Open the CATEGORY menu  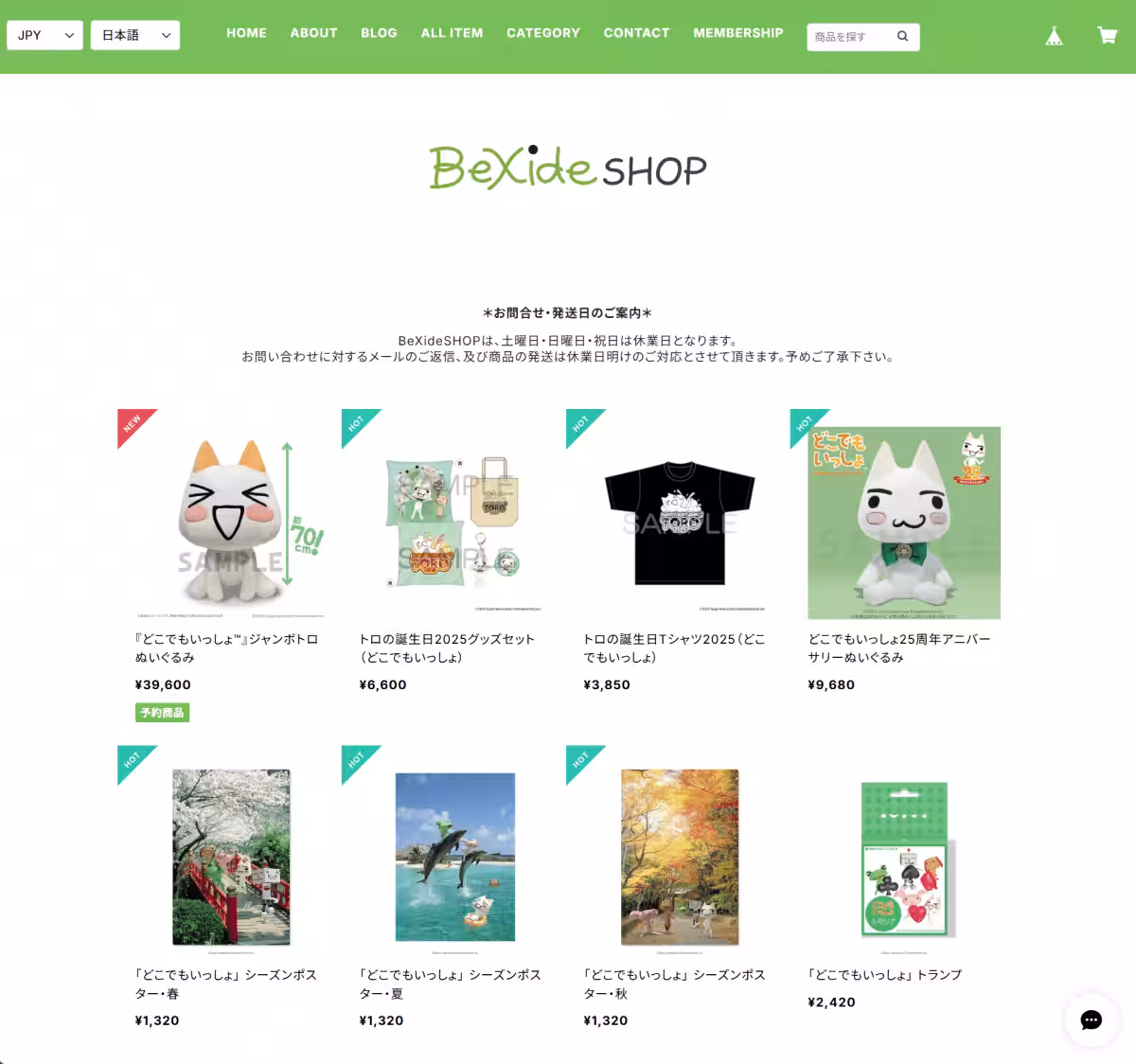[543, 32]
